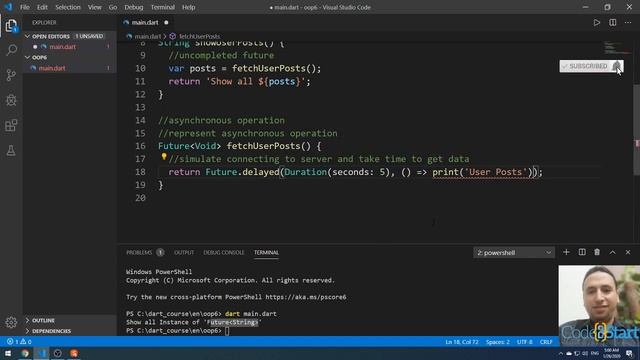
Task: Switch to the Output tab
Action: [184, 253]
